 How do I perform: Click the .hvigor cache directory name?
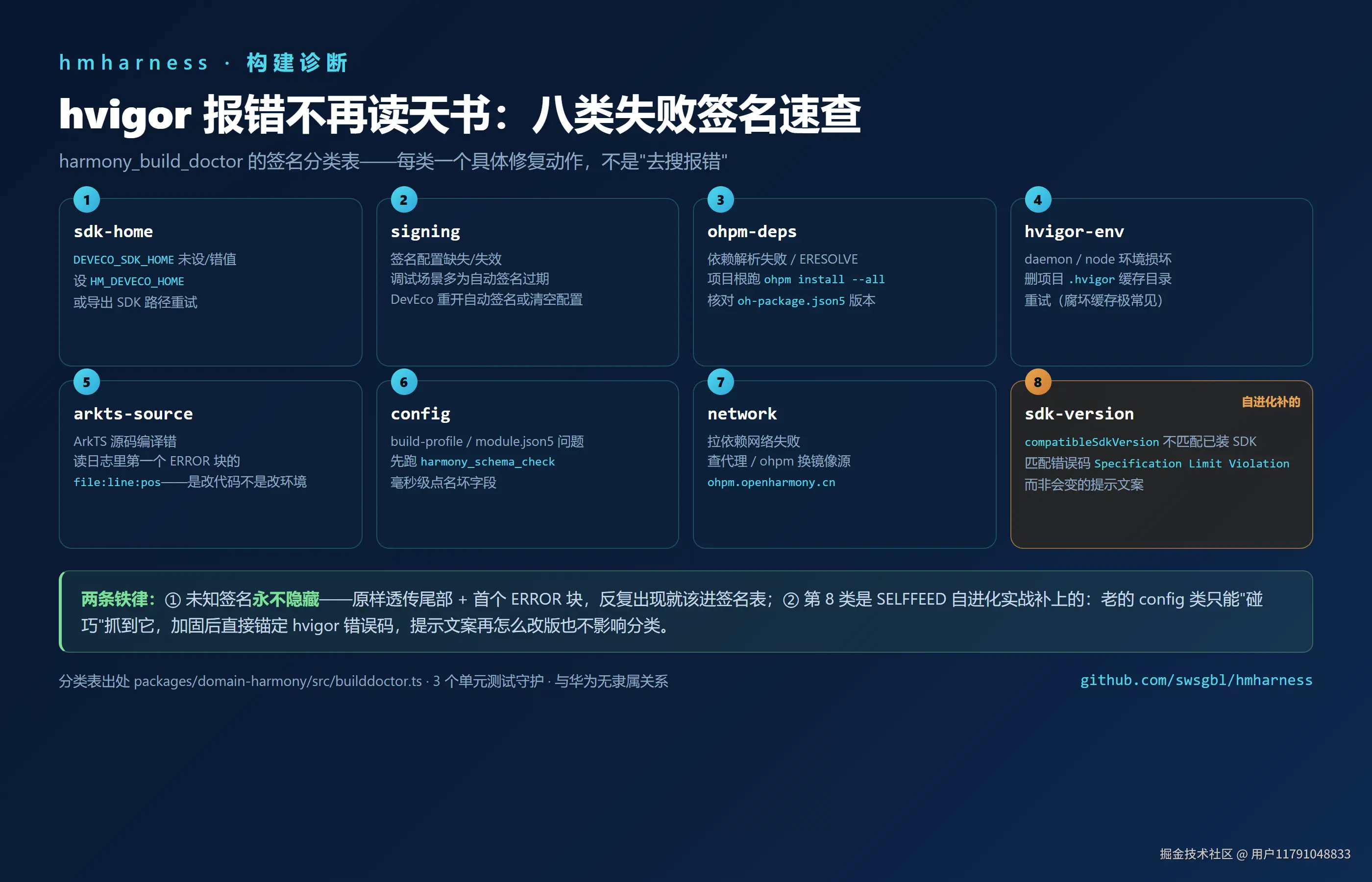pos(1091,279)
